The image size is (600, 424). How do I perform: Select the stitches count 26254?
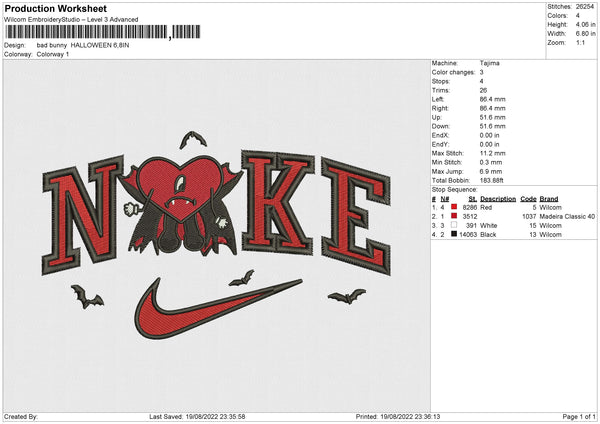(x=585, y=7)
